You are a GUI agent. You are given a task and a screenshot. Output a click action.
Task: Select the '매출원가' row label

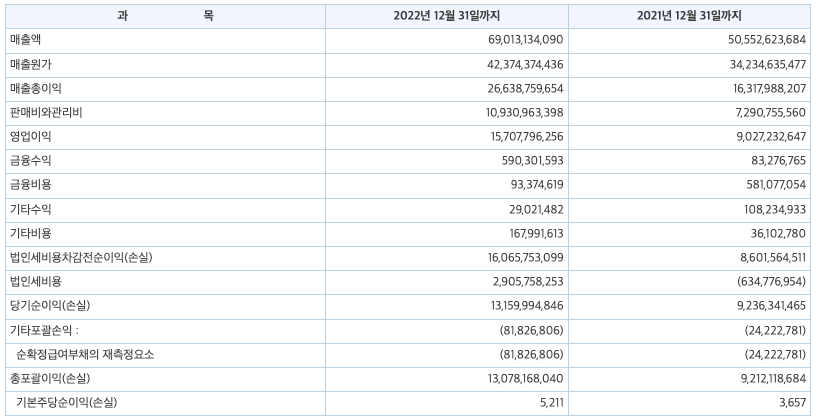tap(31, 64)
